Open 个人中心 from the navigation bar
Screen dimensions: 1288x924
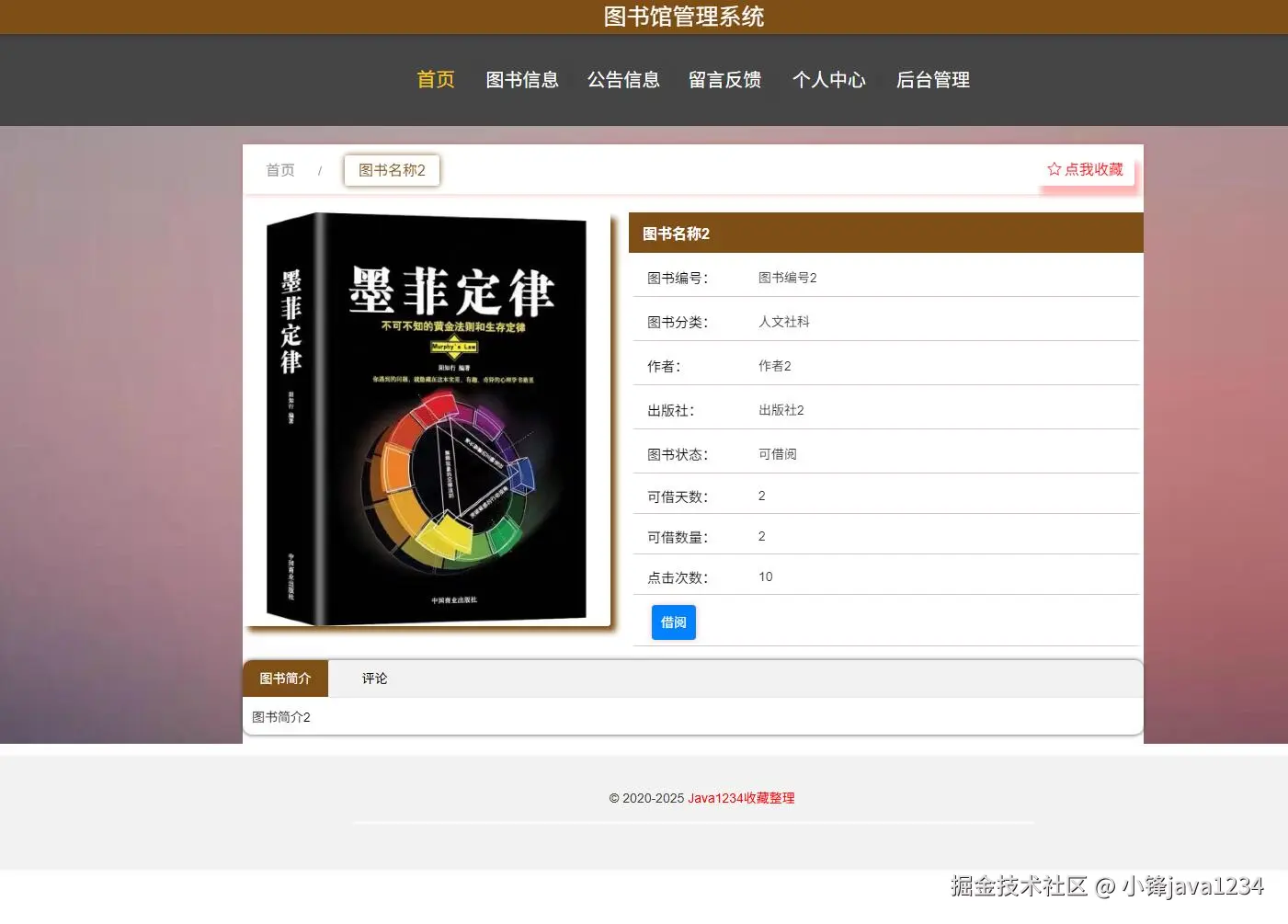[829, 80]
